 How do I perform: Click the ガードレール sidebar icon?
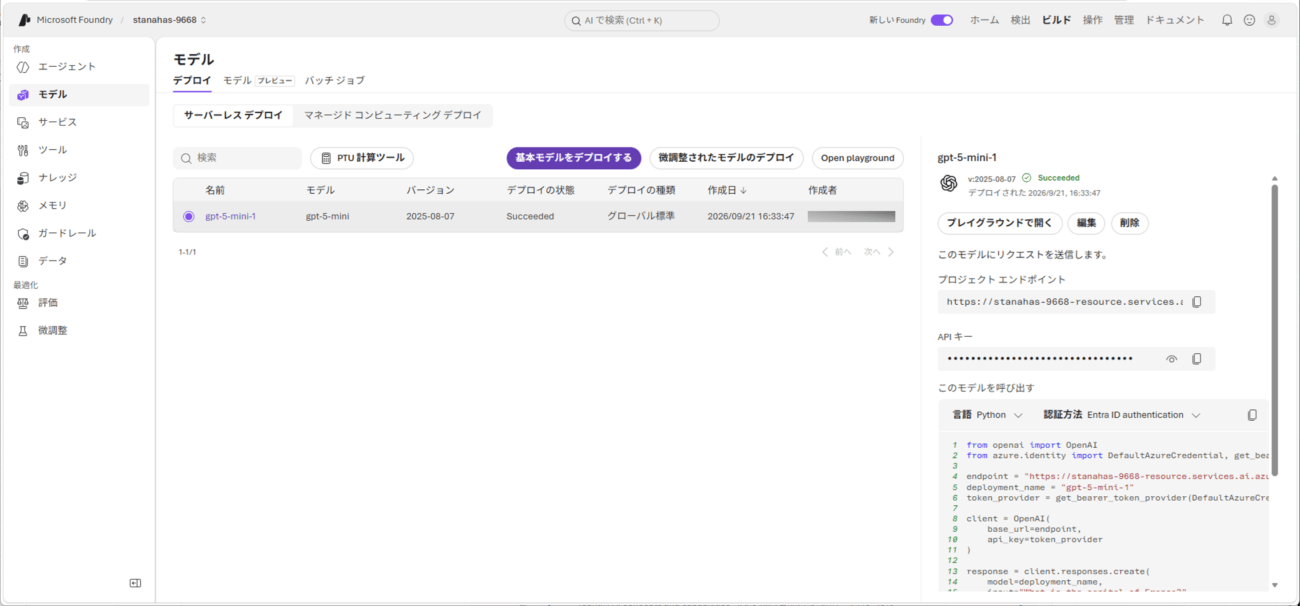pos(23,233)
